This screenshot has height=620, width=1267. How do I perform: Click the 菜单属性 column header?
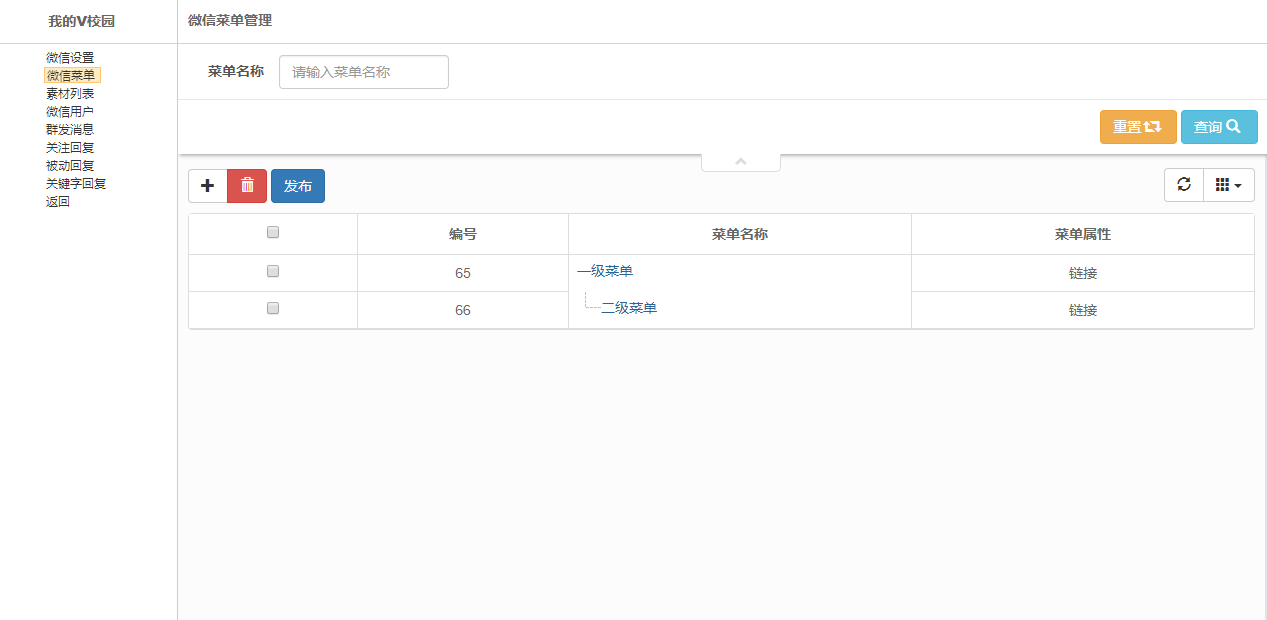click(x=1083, y=234)
